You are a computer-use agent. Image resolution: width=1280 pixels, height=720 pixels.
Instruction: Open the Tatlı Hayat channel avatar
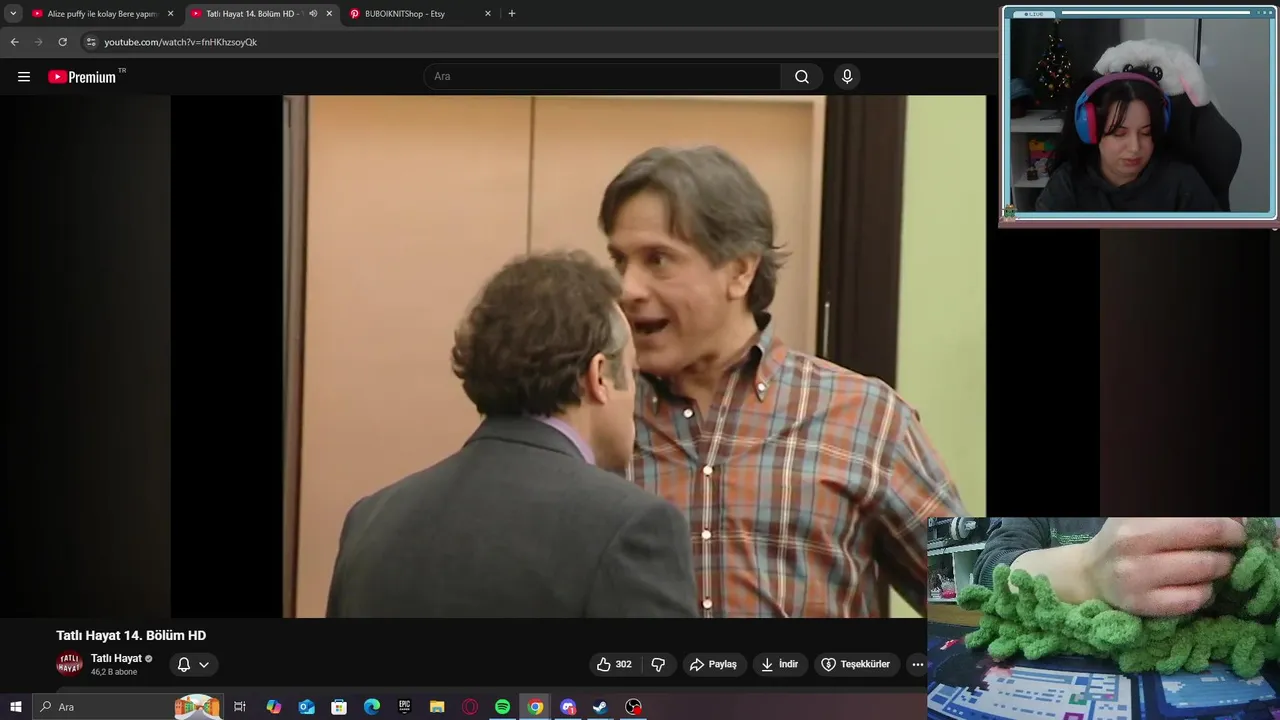click(69, 664)
